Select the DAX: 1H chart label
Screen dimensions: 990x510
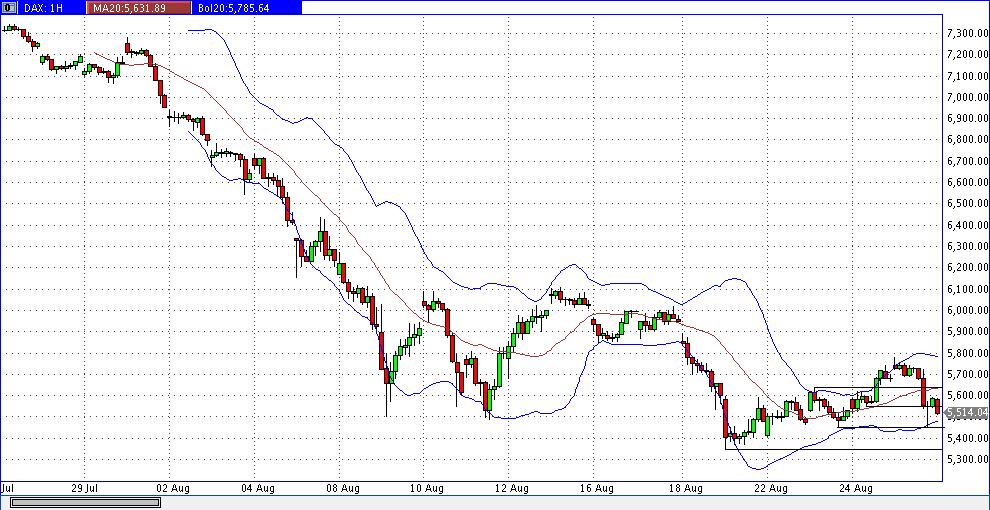[44, 8]
